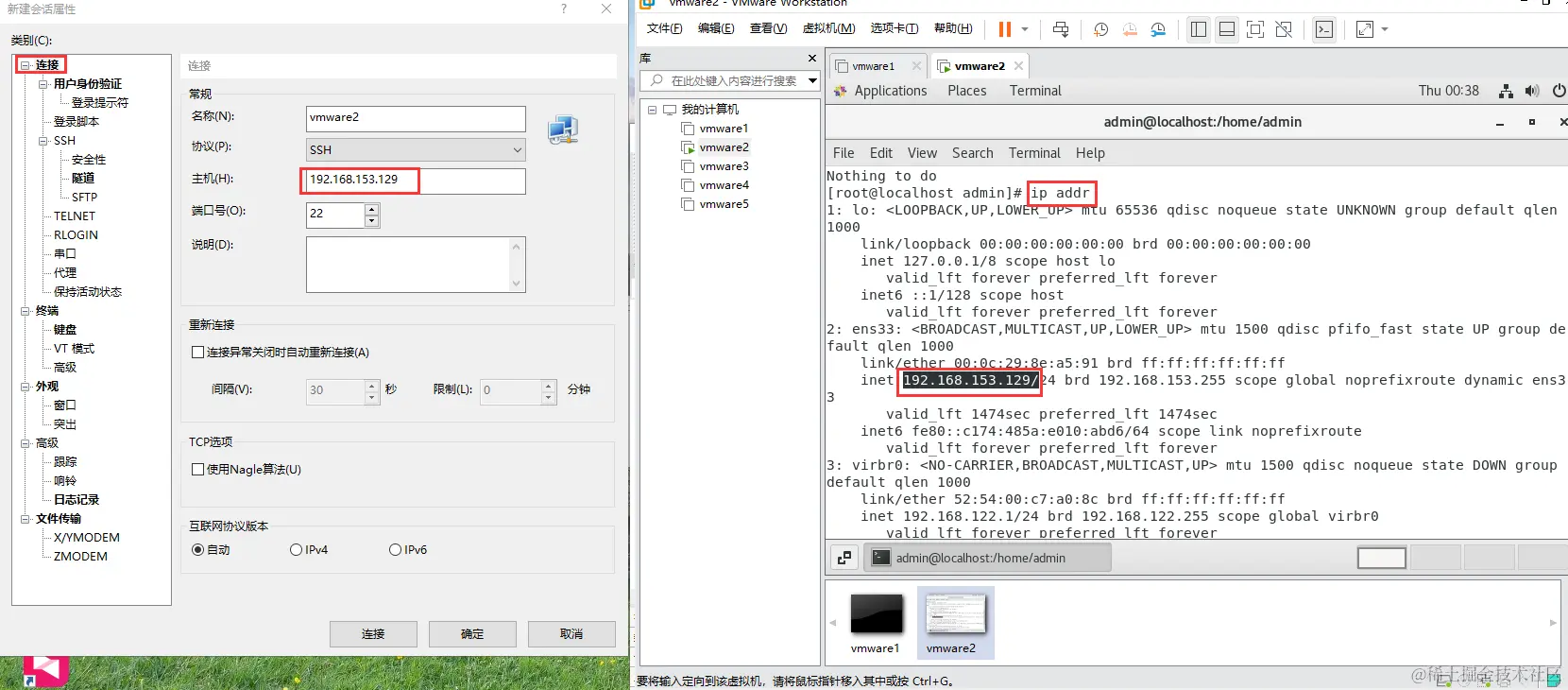
Task: Enter full screen mode via toolbar icon
Action: coord(1255,29)
